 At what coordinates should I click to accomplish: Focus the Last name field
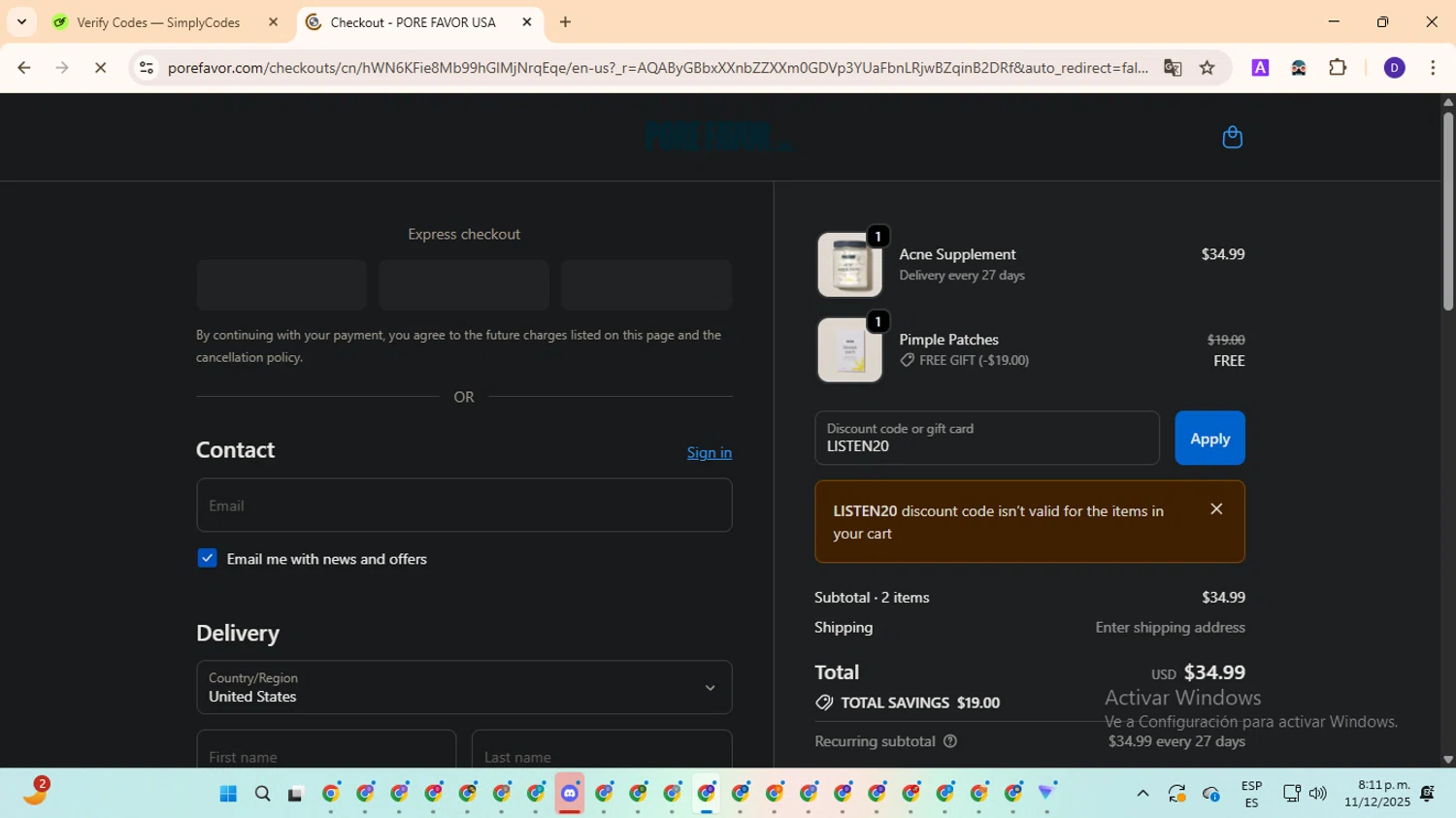(602, 749)
